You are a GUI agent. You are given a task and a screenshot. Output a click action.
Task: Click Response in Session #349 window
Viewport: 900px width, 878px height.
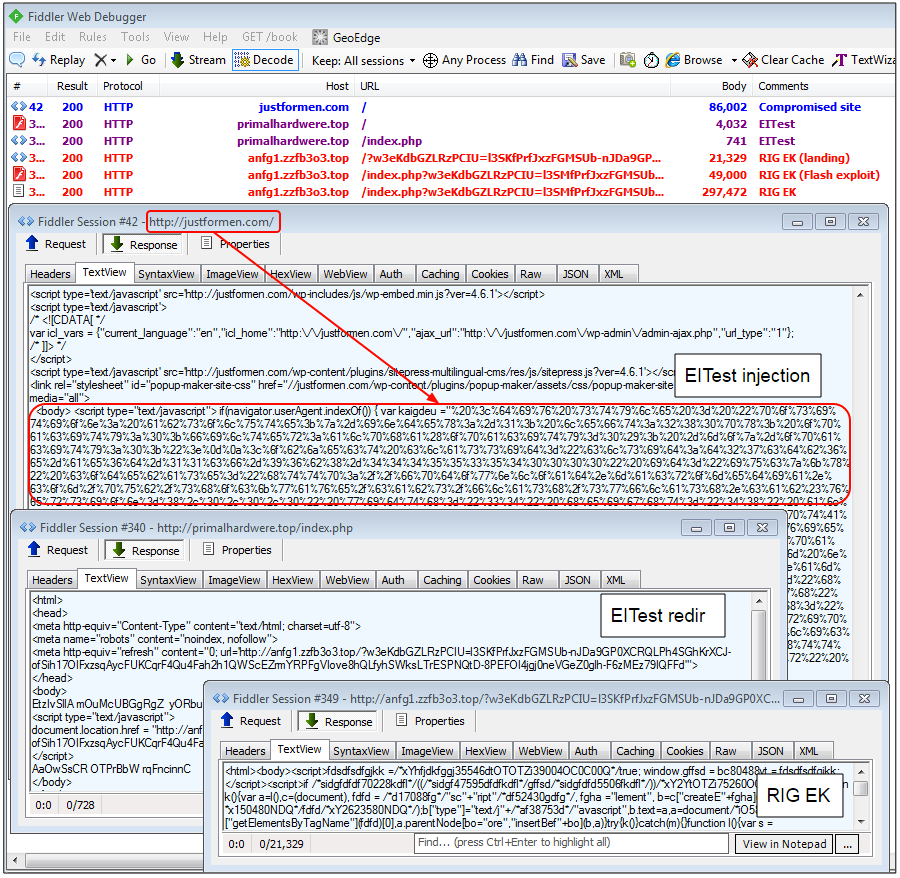click(x=339, y=722)
